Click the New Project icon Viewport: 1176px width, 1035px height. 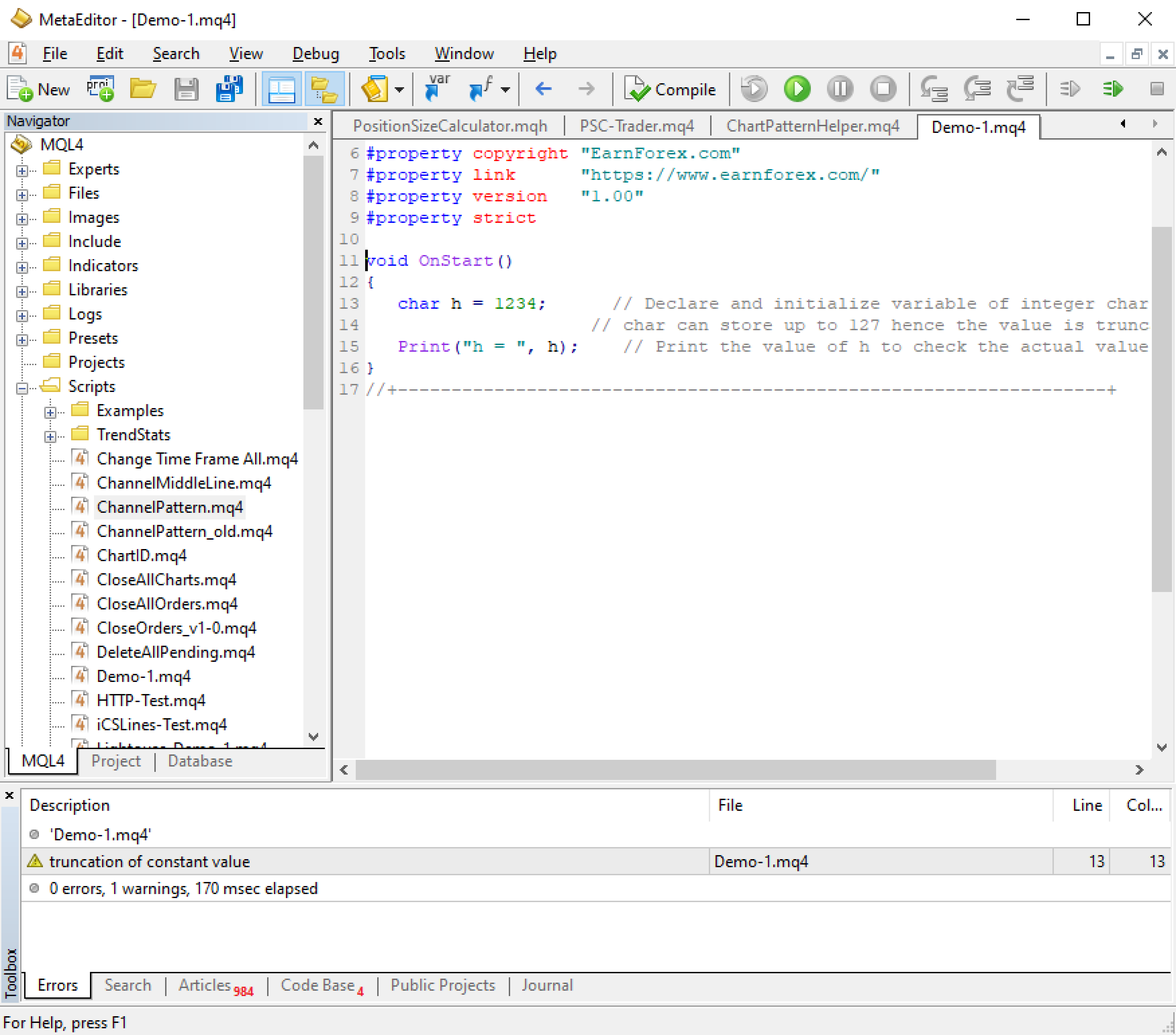click(100, 89)
